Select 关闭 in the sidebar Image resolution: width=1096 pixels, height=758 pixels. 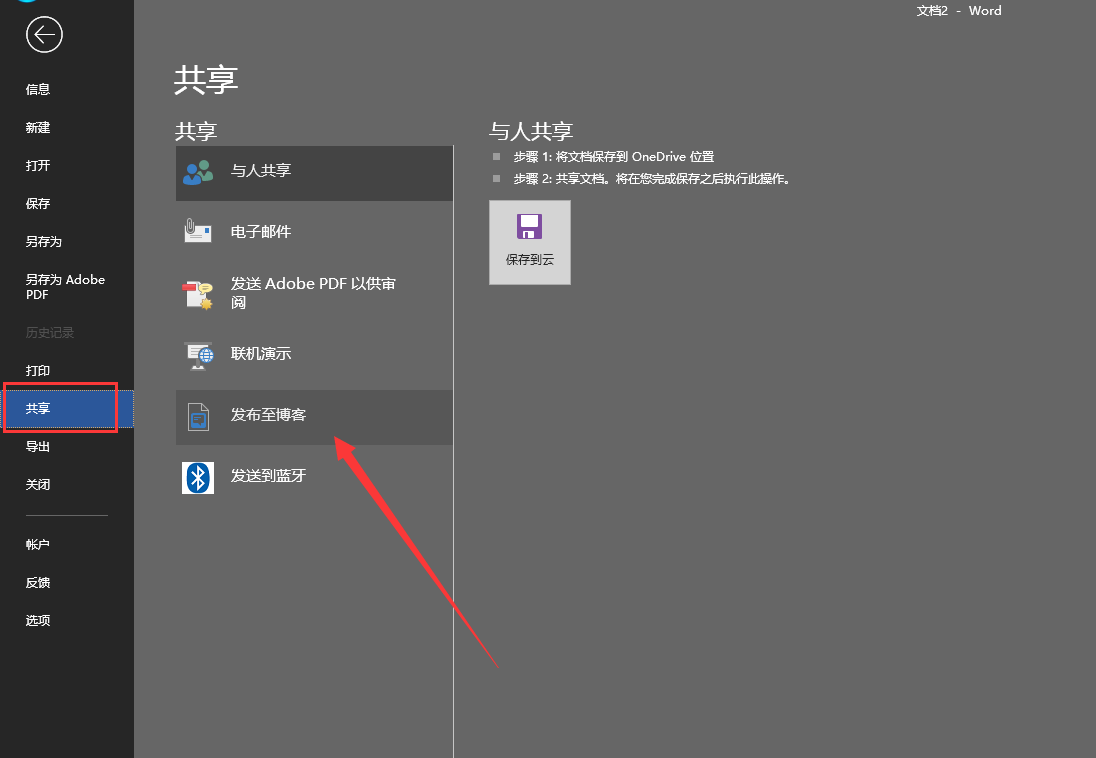click(x=38, y=484)
